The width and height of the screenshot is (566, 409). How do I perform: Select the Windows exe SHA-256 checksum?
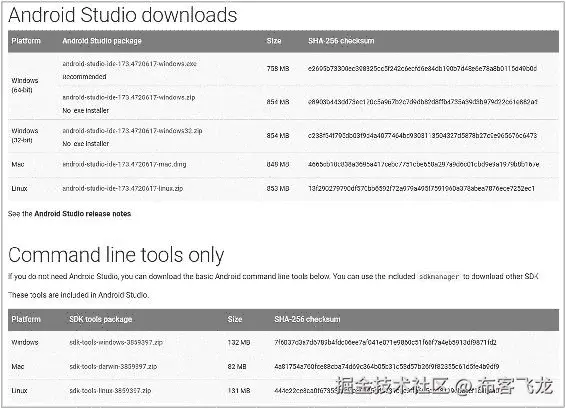(x=422, y=68)
